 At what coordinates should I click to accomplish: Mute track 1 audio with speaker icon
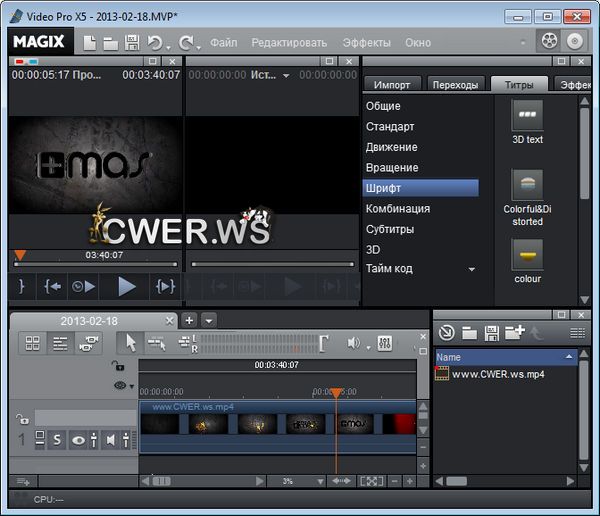point(111,440)
